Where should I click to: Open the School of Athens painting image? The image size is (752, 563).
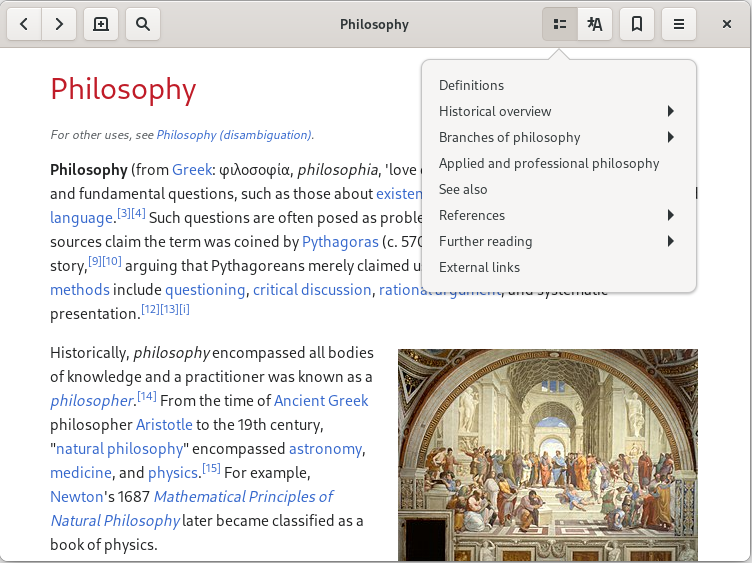(x=548, y=455)
